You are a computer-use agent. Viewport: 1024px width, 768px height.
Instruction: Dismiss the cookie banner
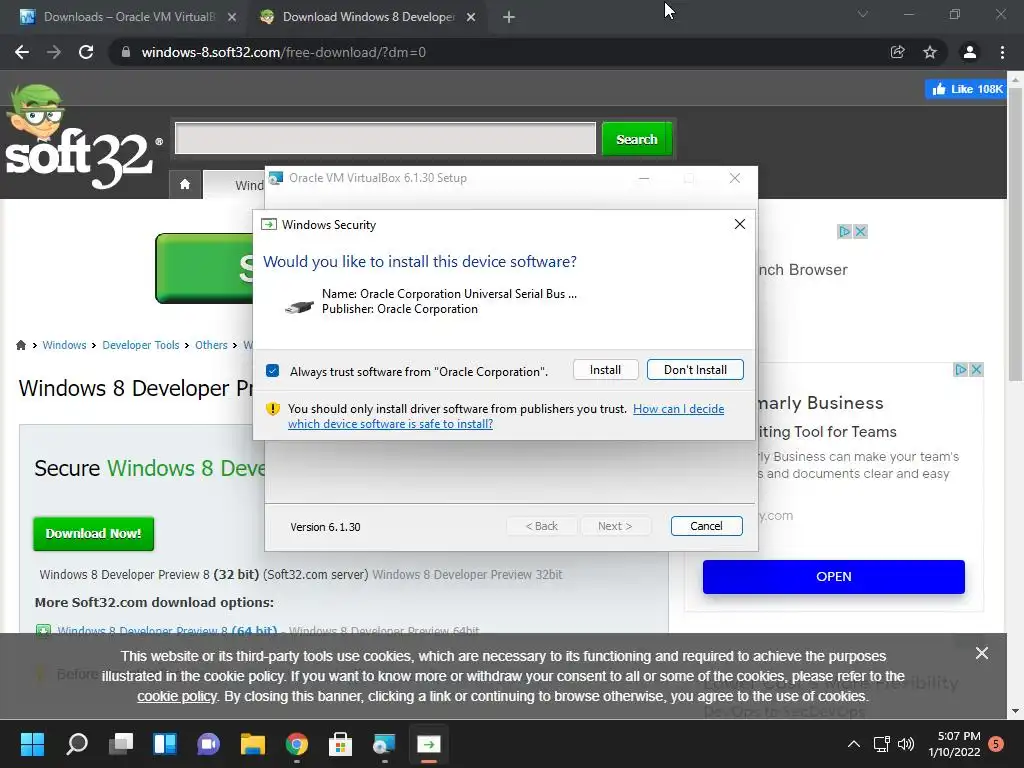[x=982, y=653]
